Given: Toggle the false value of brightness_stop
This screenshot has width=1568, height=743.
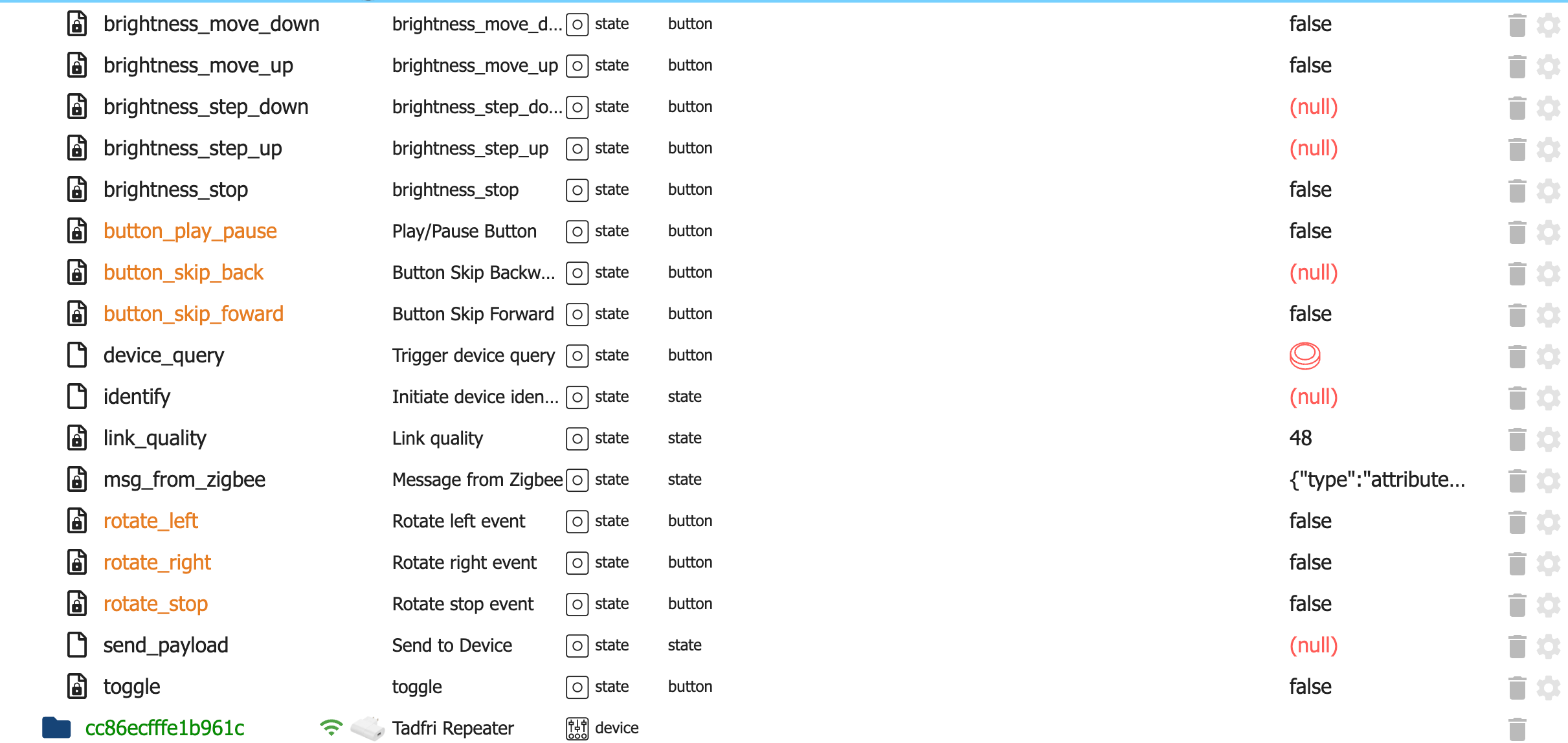Looking at the screenshot, I should coord(1310,190).
